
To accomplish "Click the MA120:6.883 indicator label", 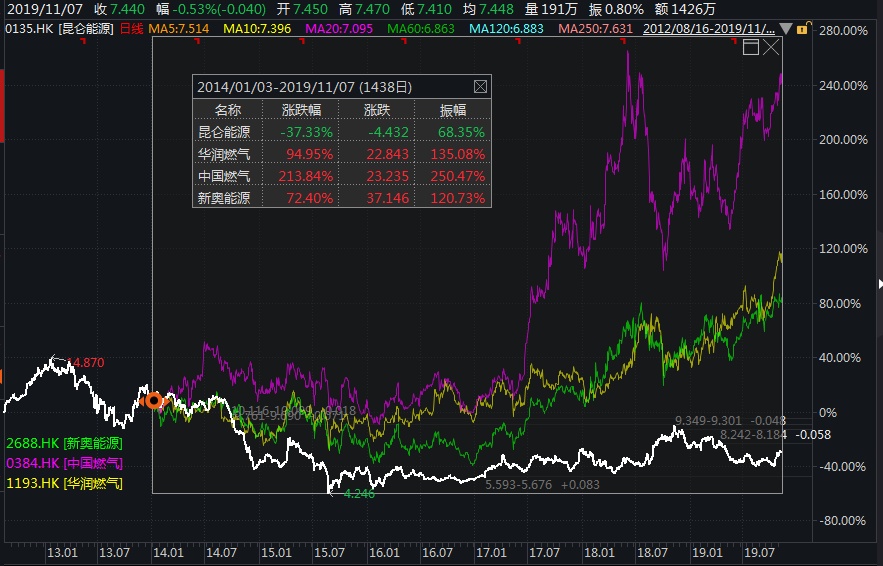I will (x=506, y=28).
